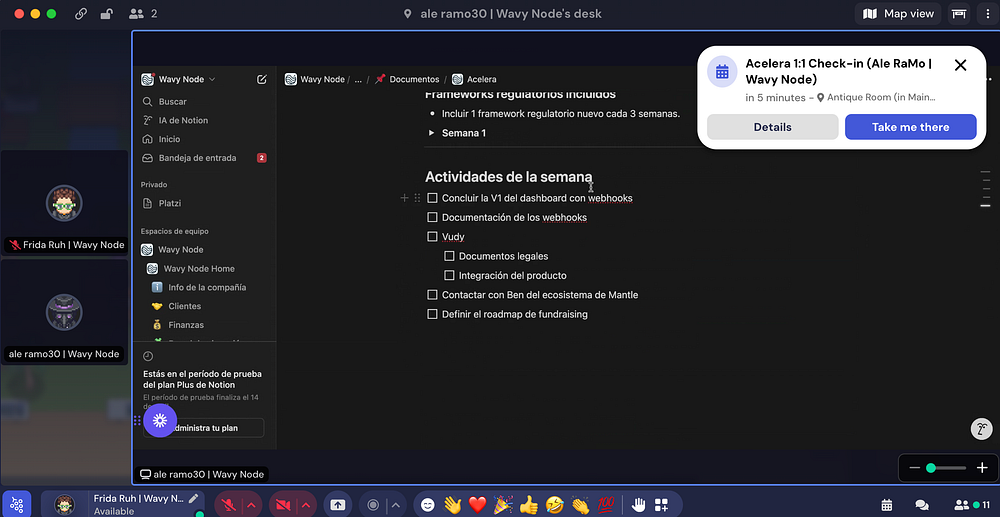The width and height of the screenshot is (1000, 517).
Task: Open the emoji picker smiley
Action: [428, 505]
